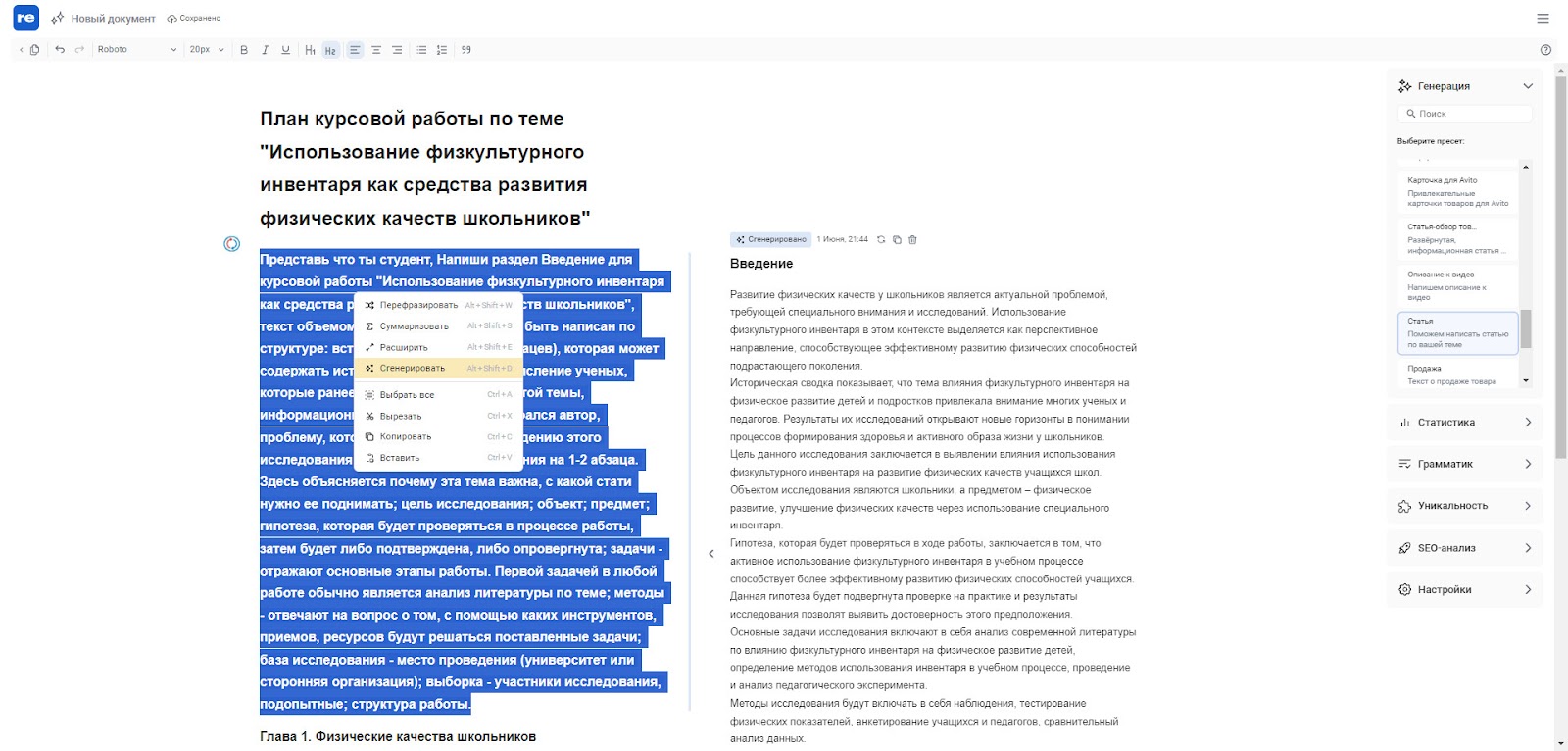Select the Продажа preset
Image resolution: width=1568 pixels, height=751 pixels.
(x=1458, y=374)
